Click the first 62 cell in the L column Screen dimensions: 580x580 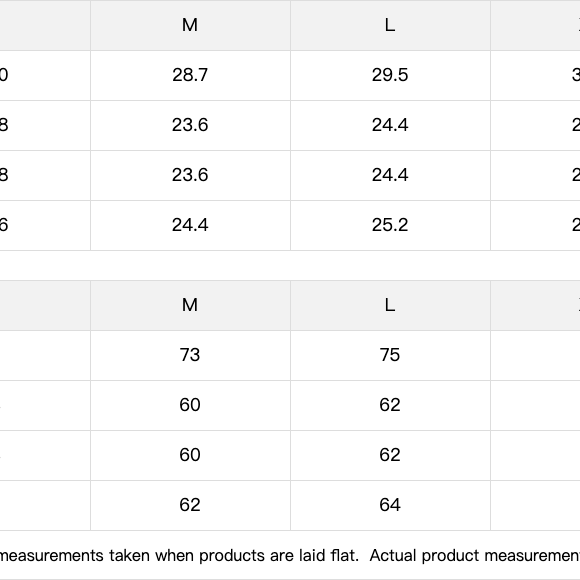click(390, 405)
